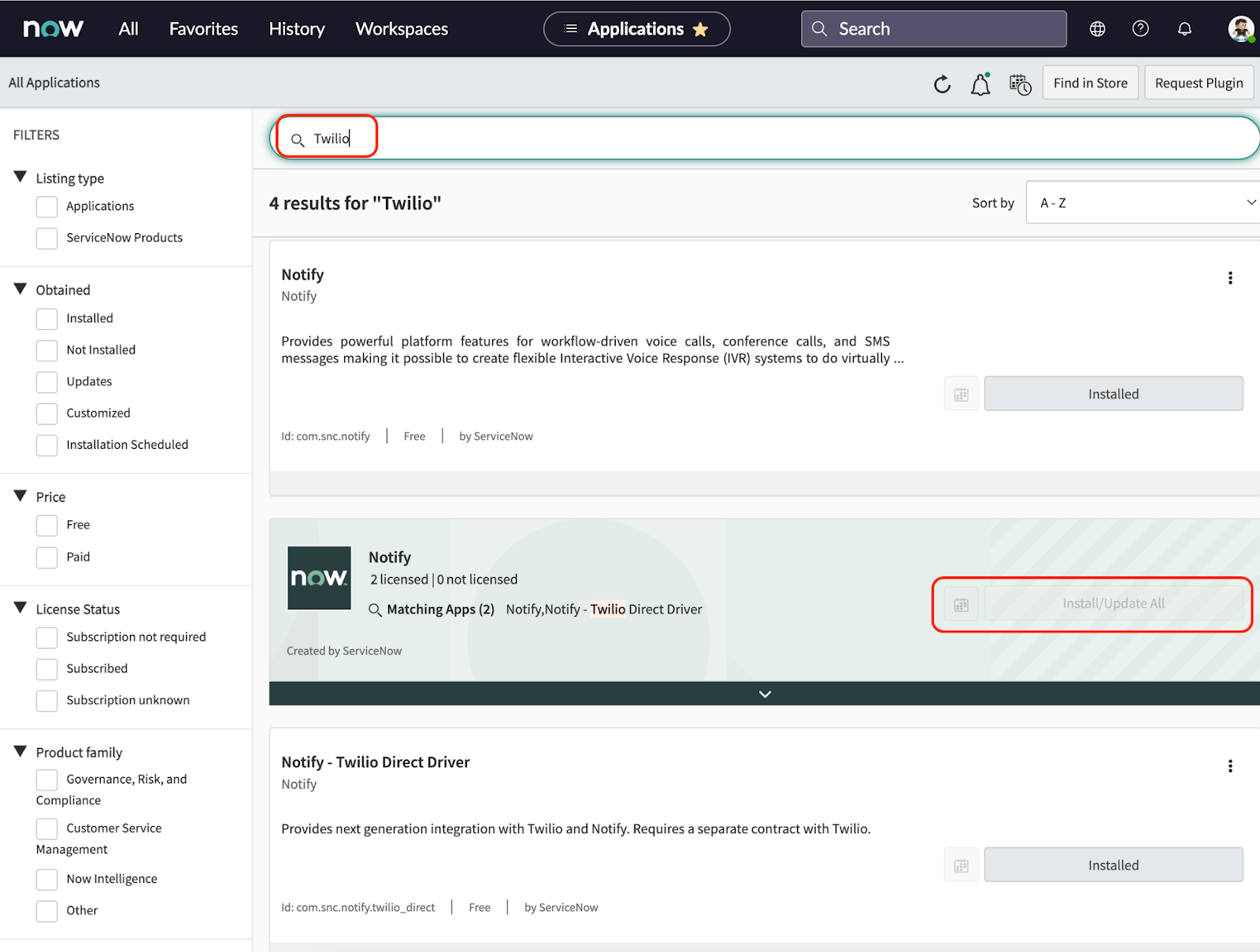The image size is (1260, 952).
Task: Open the globe language selector
Action: click(1097, 28)
